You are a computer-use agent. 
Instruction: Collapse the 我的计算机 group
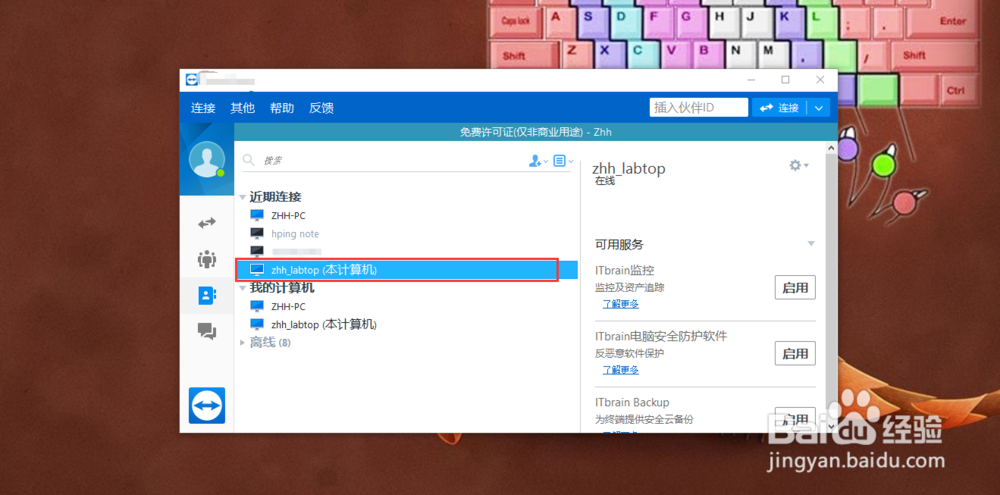pyautogui.click(x=242, y=288)
